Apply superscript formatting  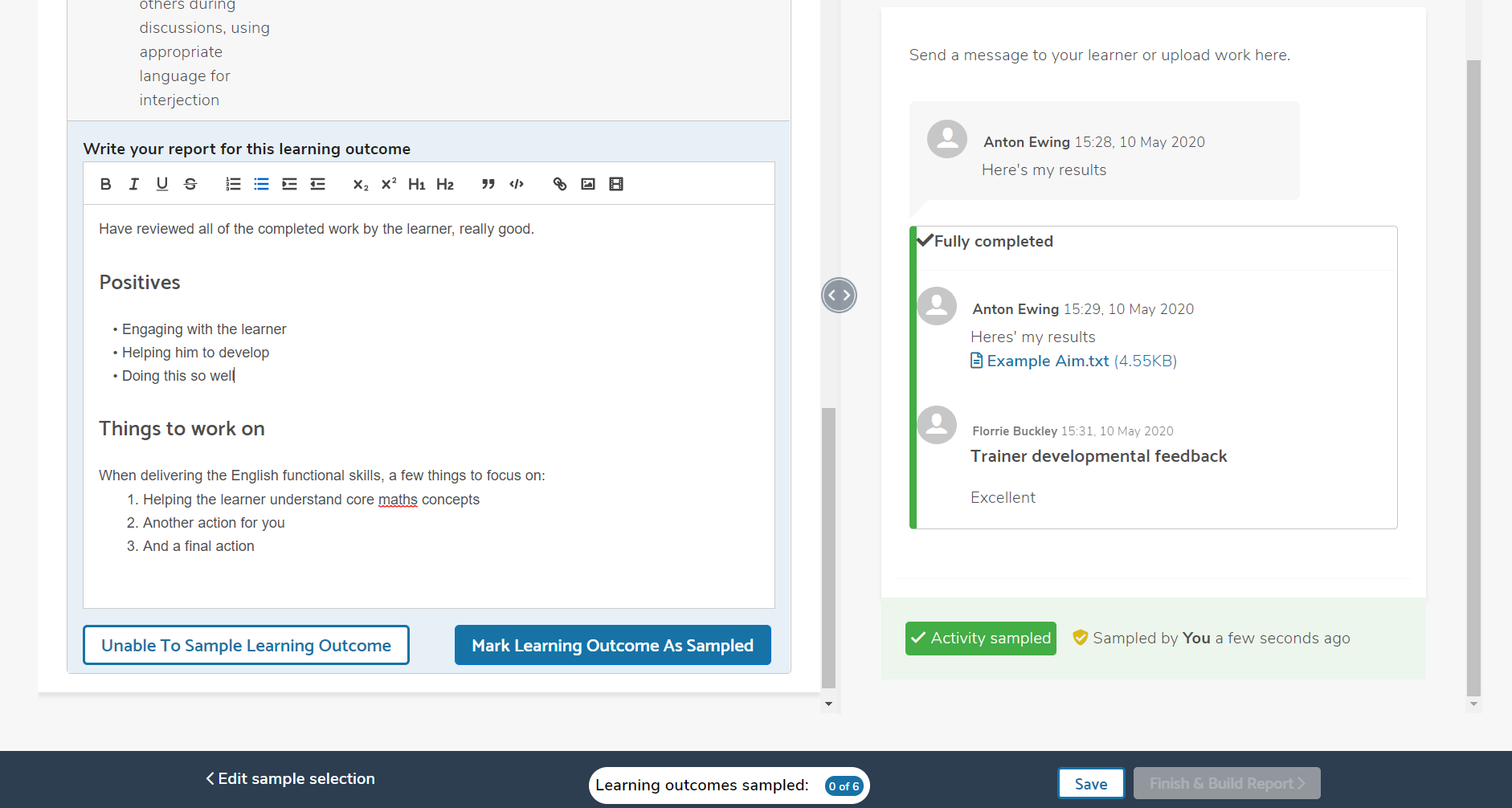click(x=389, y=184)
